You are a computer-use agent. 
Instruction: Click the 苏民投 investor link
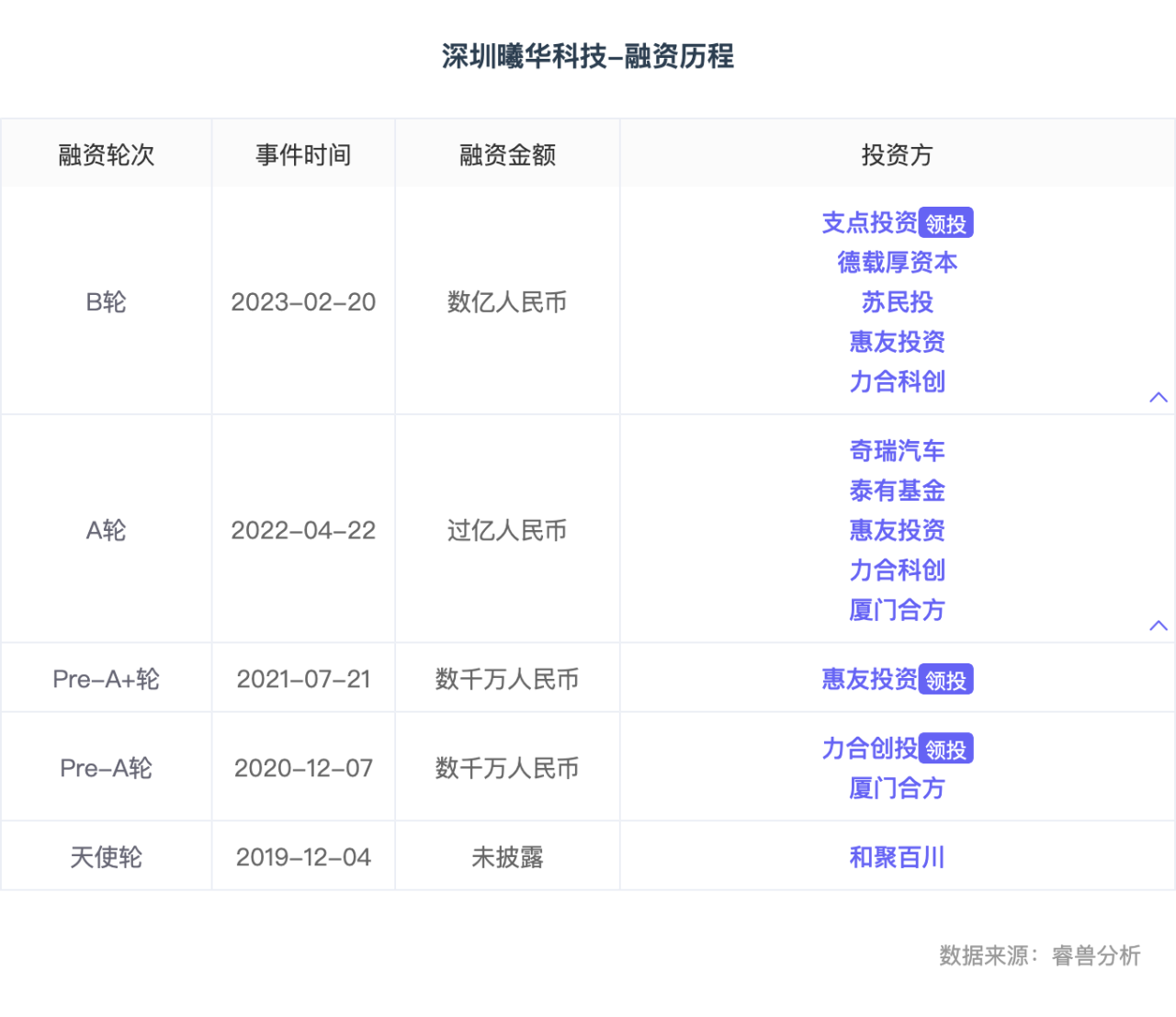pos(898,302)
